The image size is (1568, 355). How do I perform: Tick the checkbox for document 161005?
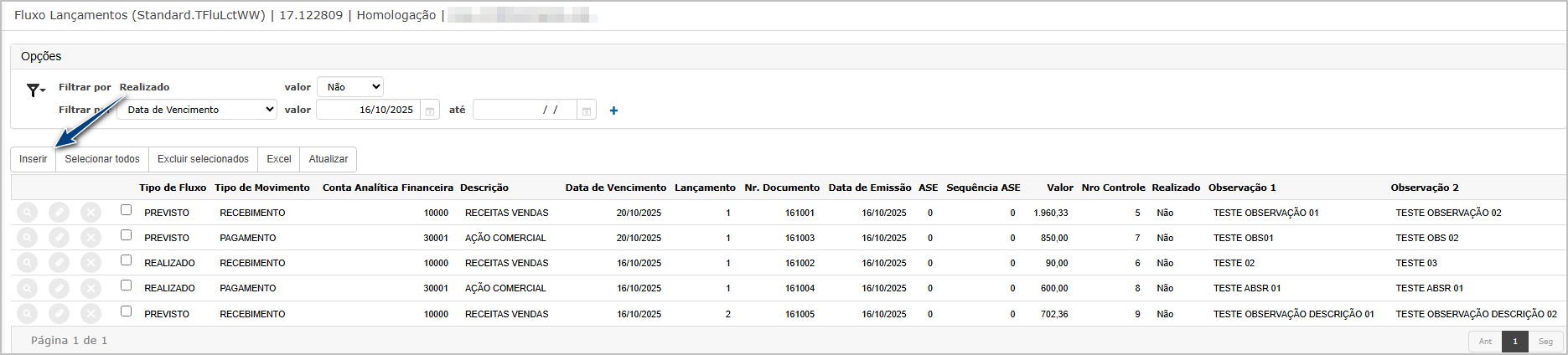[126, 311]
